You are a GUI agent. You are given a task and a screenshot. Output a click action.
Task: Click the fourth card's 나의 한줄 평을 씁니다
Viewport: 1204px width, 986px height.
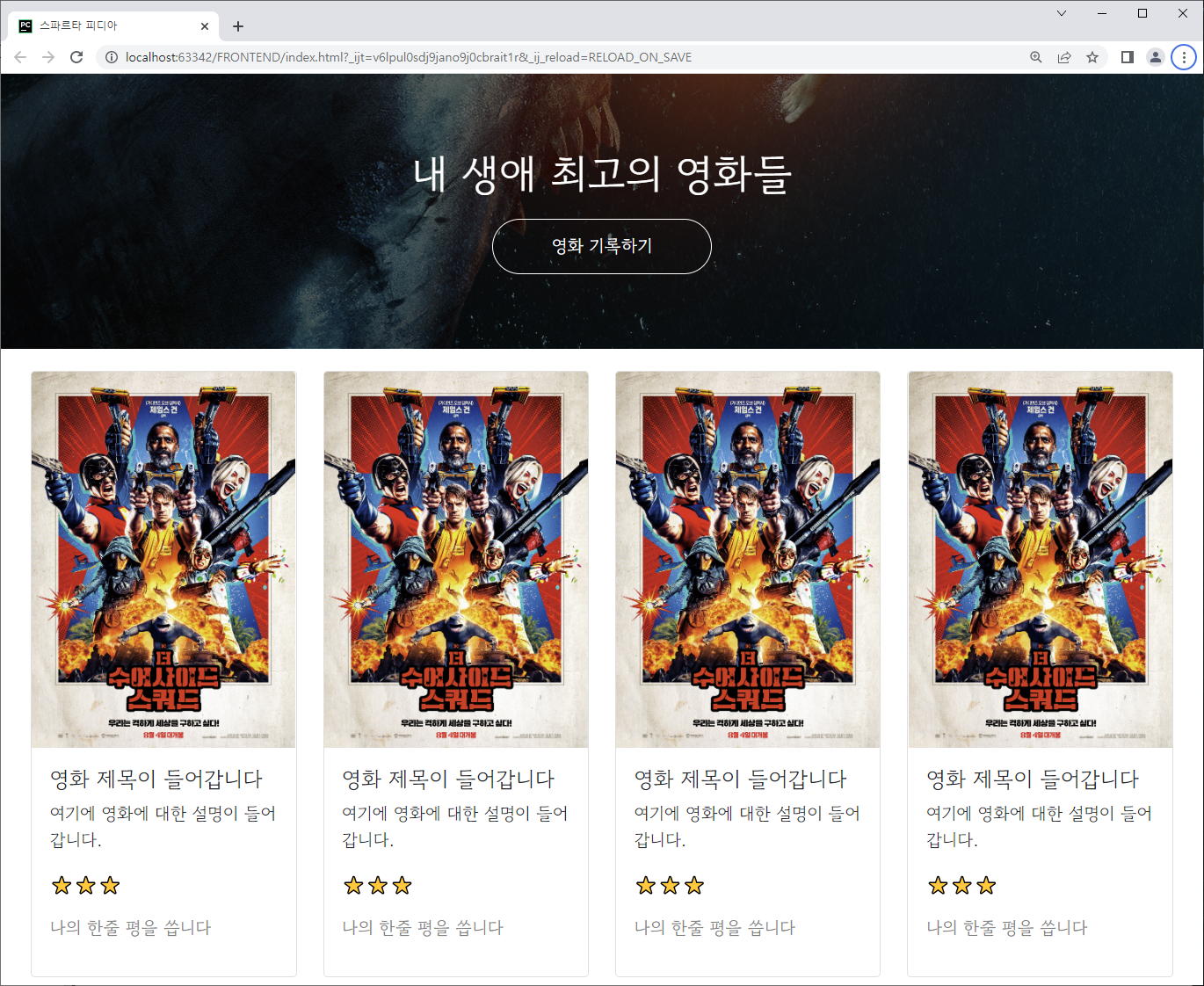pyautogui.click(x=1007, y=928)
